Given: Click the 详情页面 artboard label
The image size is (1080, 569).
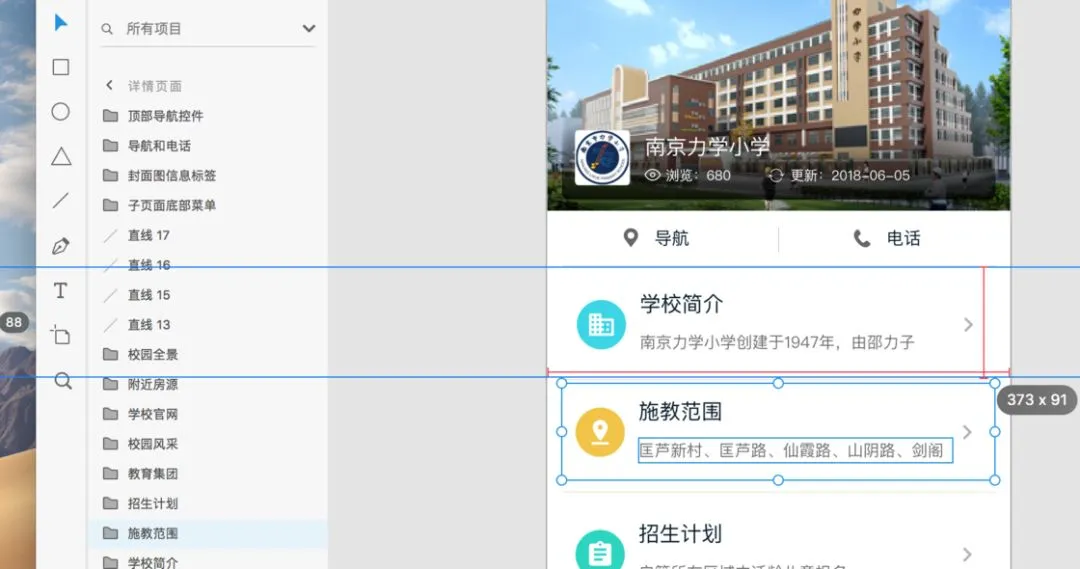Looking at the screenshot, I should click(x=155, y=86).
